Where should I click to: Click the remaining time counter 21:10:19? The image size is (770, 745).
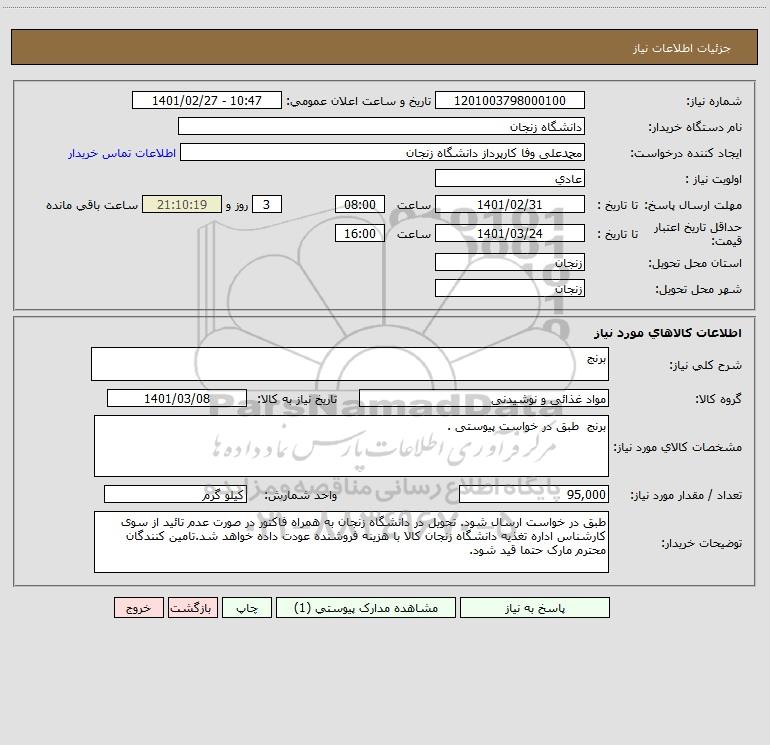182,204
